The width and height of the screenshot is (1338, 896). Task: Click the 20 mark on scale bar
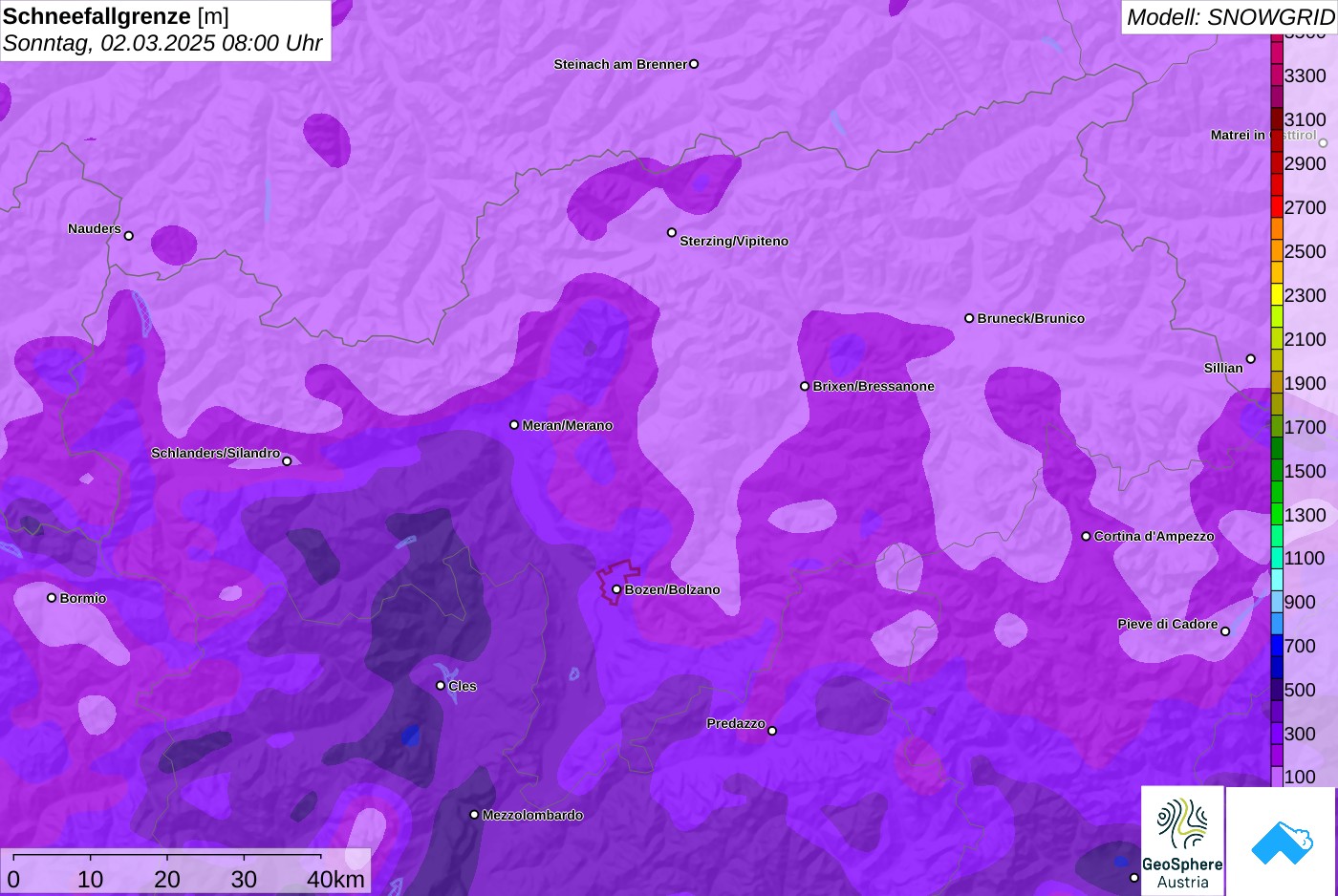(x=167, y=879)
